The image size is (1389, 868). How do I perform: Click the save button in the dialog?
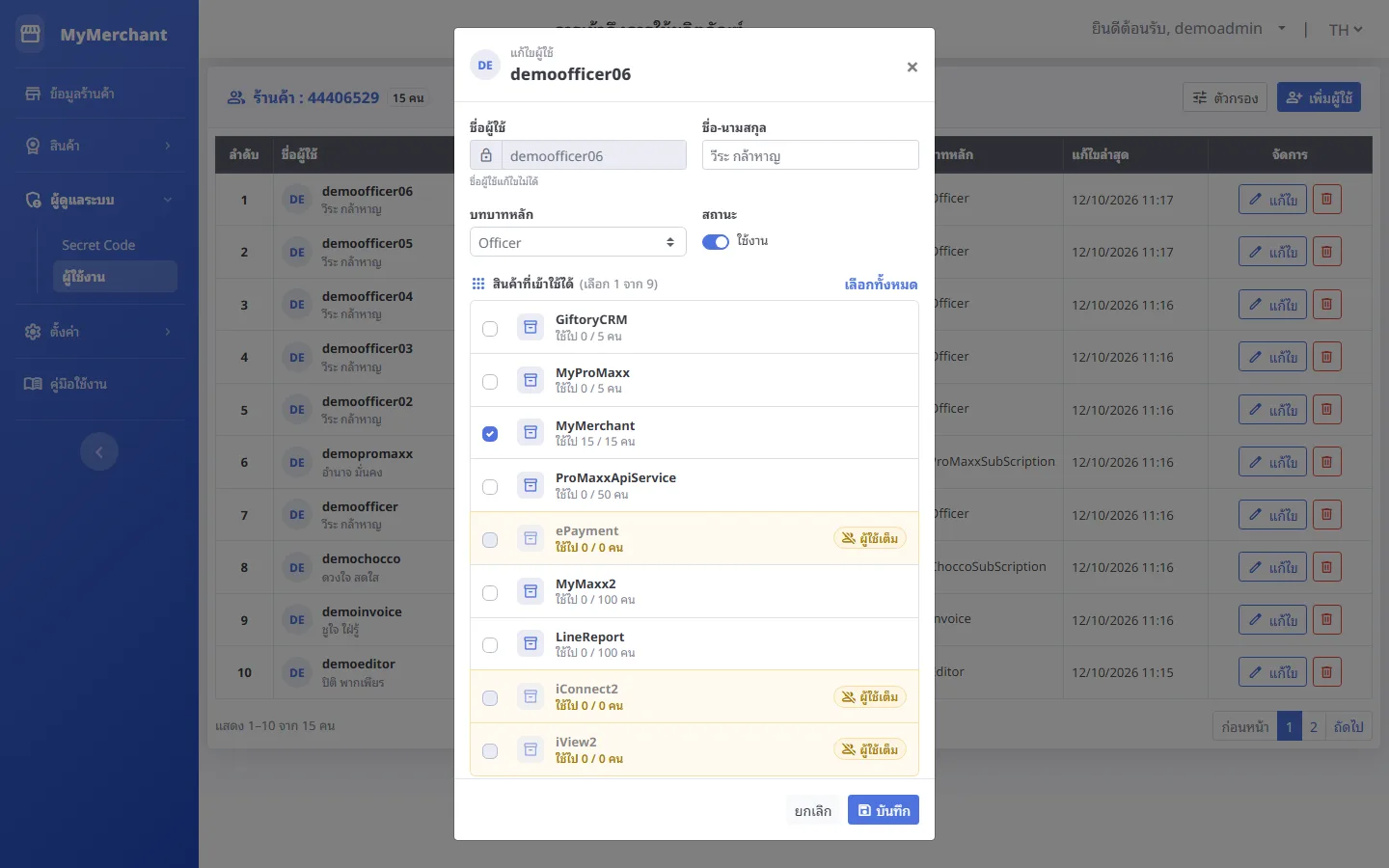pos(884,810)
